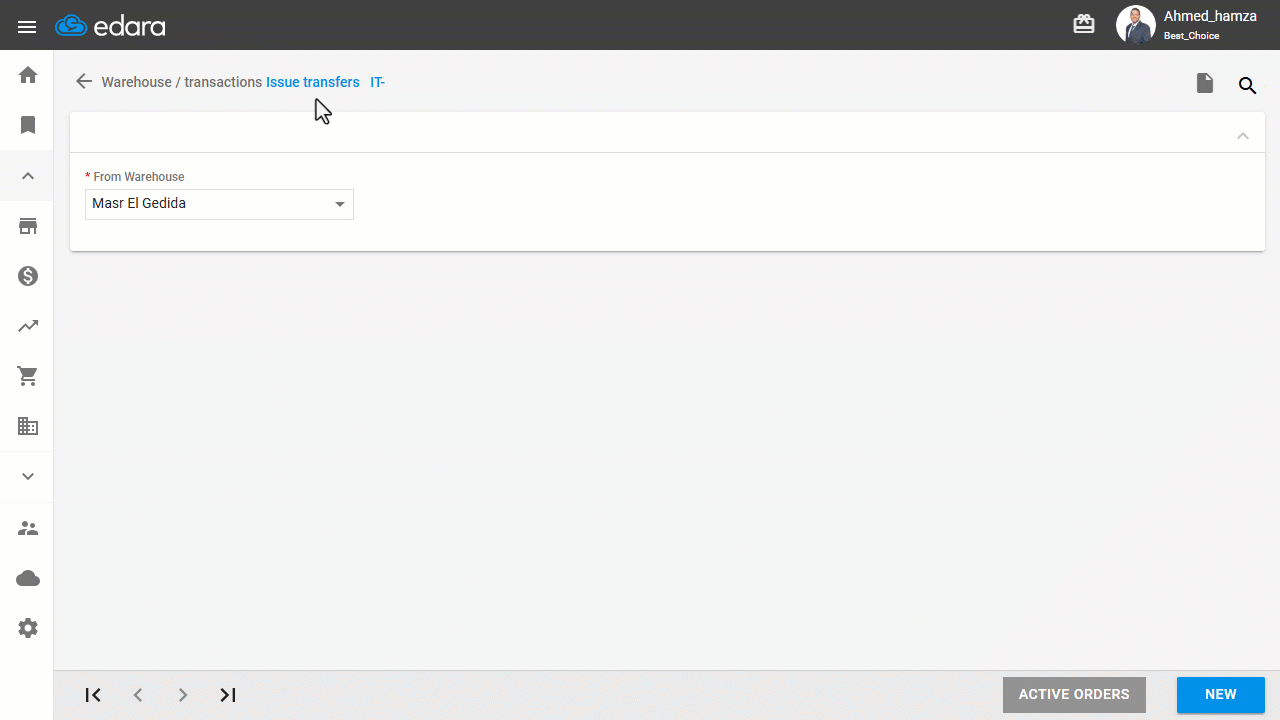Open the building sidebar icon
Image resolution: width=1280 pixels, height=720 pixels.
point(28,426)
